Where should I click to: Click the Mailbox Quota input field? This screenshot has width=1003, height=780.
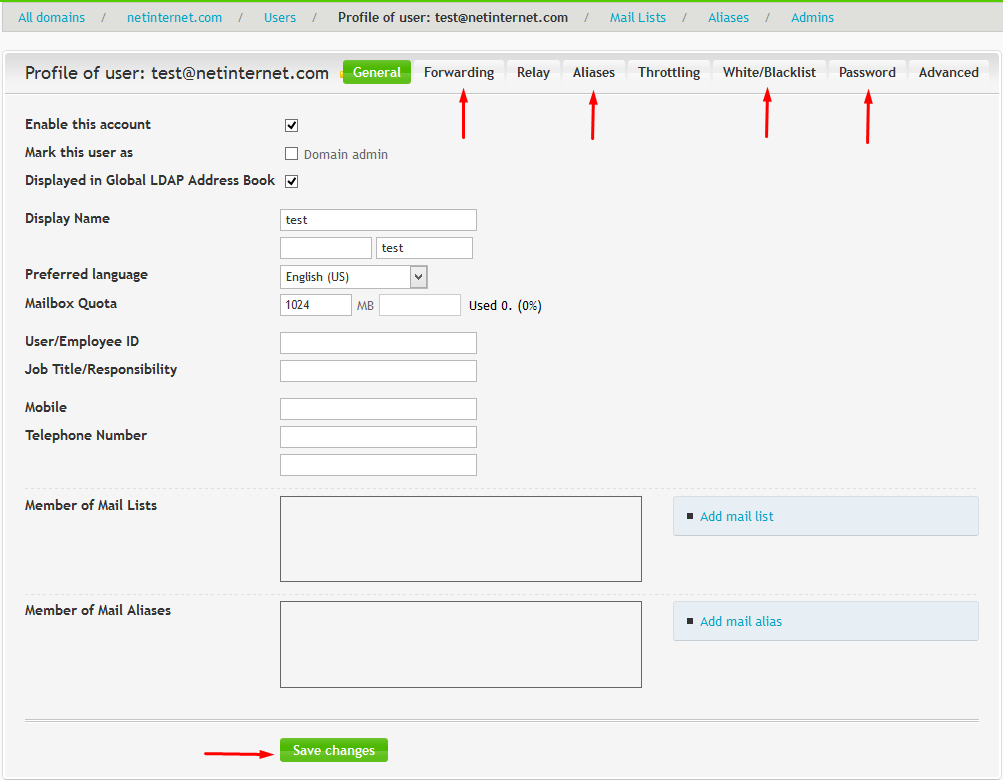(x=316, y=305)
